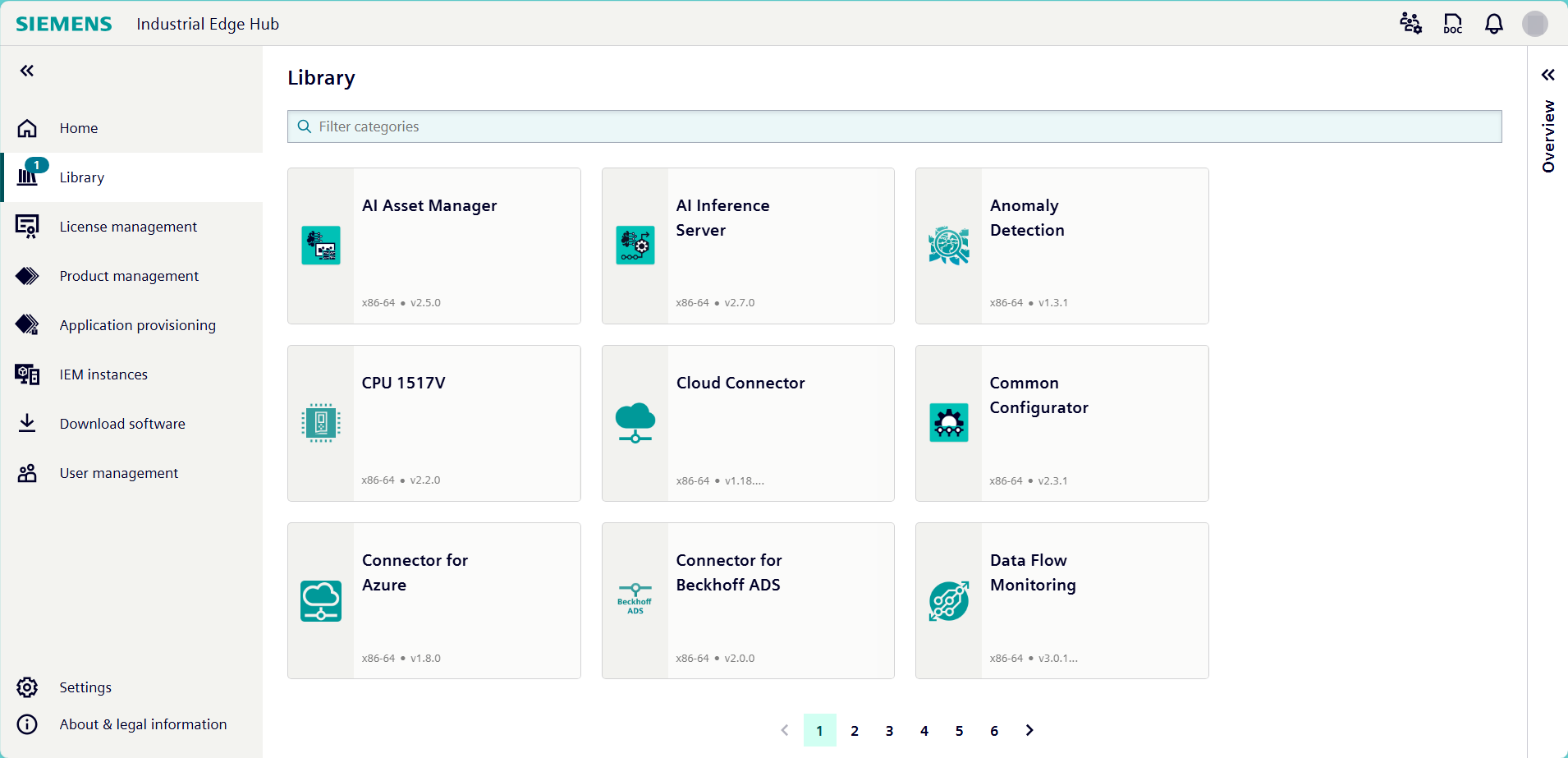Open Download software from the sidebar

click(122, 424)
